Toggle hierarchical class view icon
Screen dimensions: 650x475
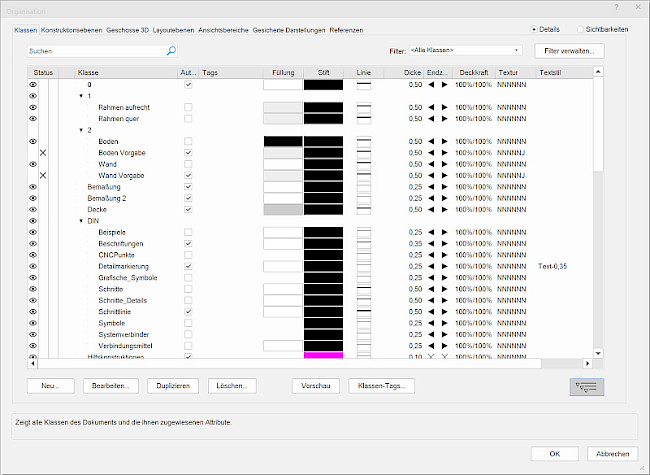tap(586, 386)
